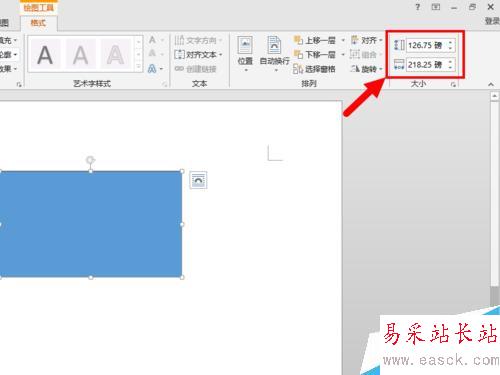This screenshot has height=375, width=500.
Task: Click the 组合 group objects button
Action: click(365, 54)
